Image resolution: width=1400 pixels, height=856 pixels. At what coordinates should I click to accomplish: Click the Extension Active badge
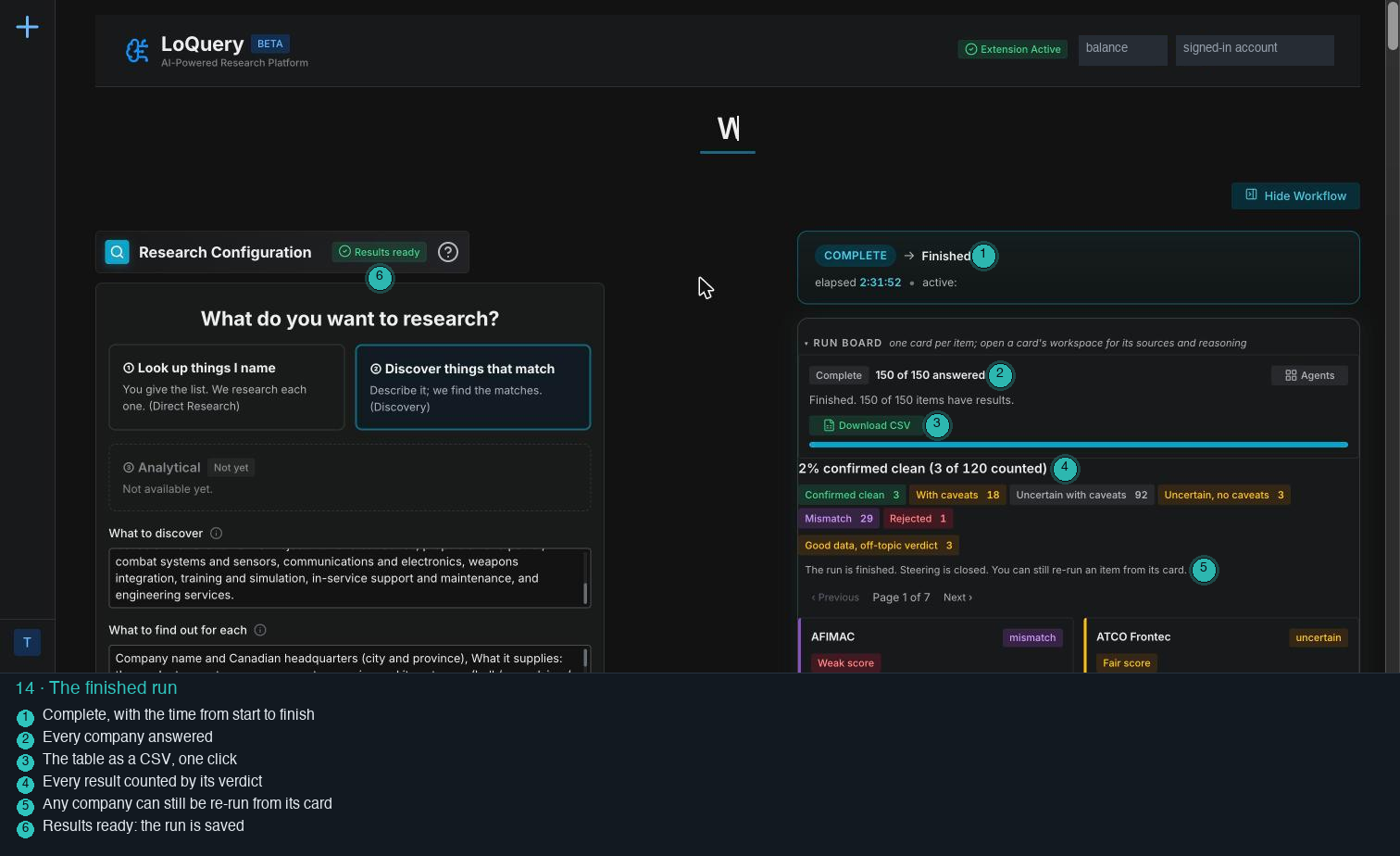[1012, 49]
